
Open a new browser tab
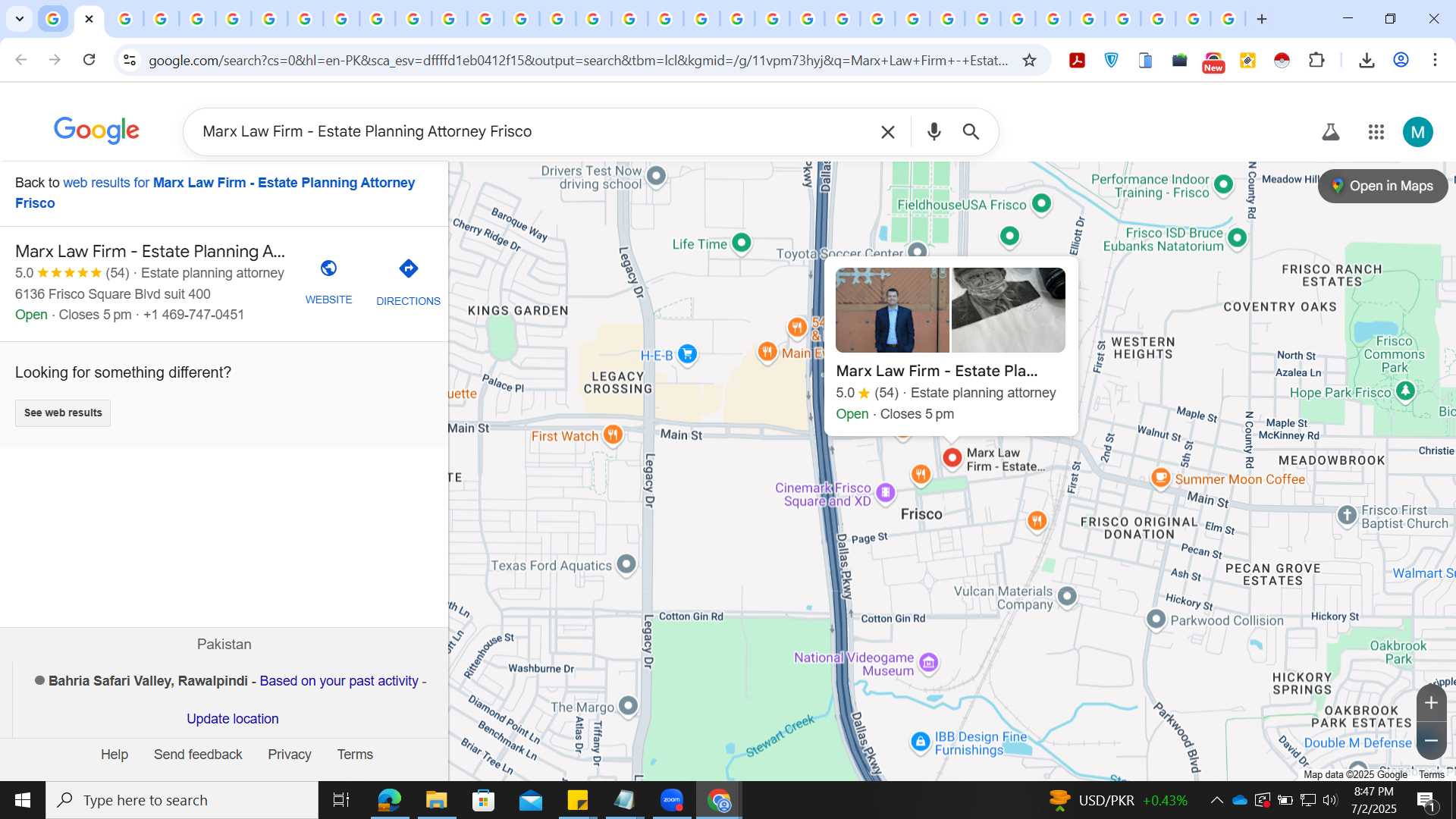[1262, 19]
